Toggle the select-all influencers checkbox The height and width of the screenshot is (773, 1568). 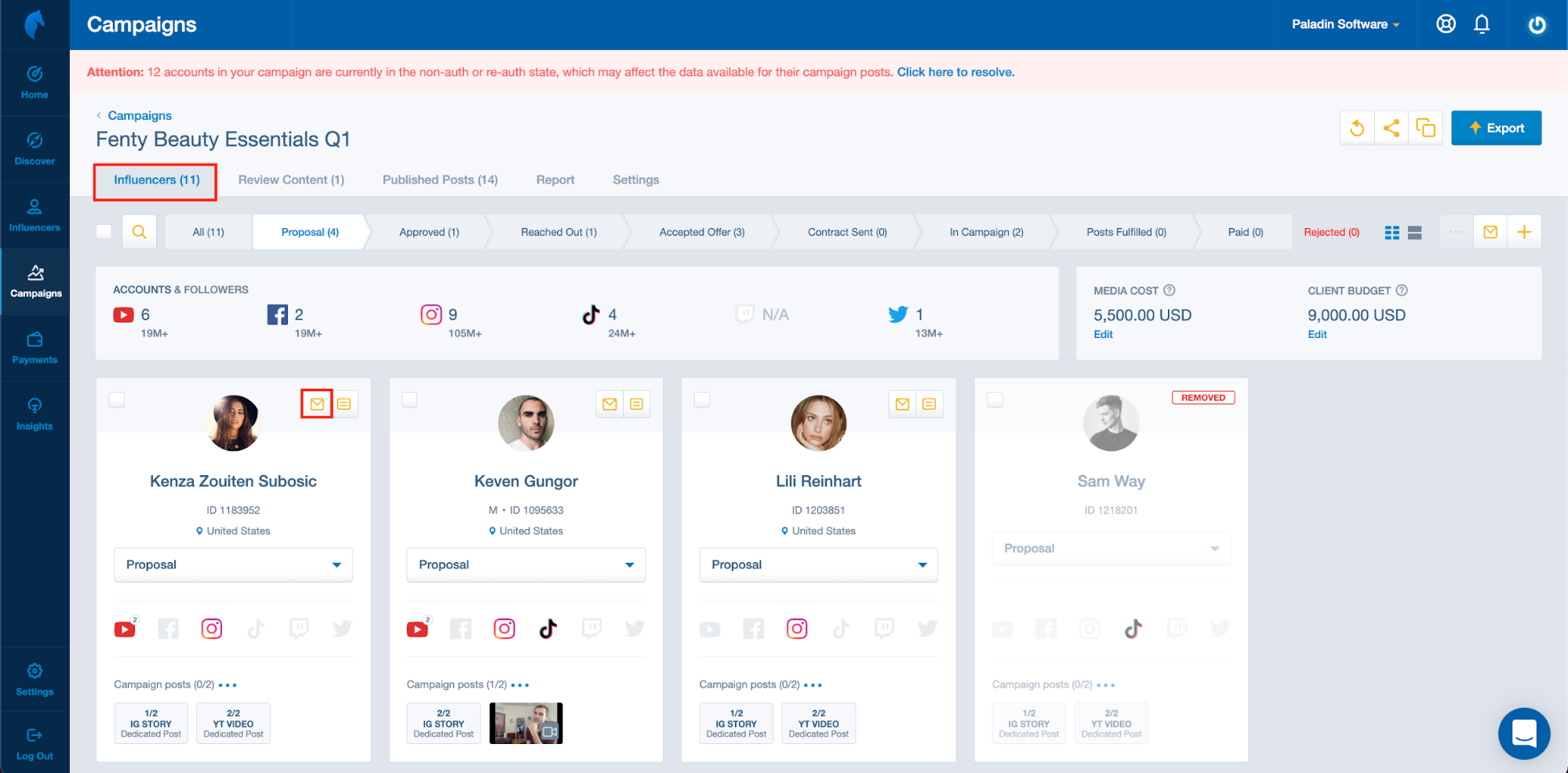(104, 232)
